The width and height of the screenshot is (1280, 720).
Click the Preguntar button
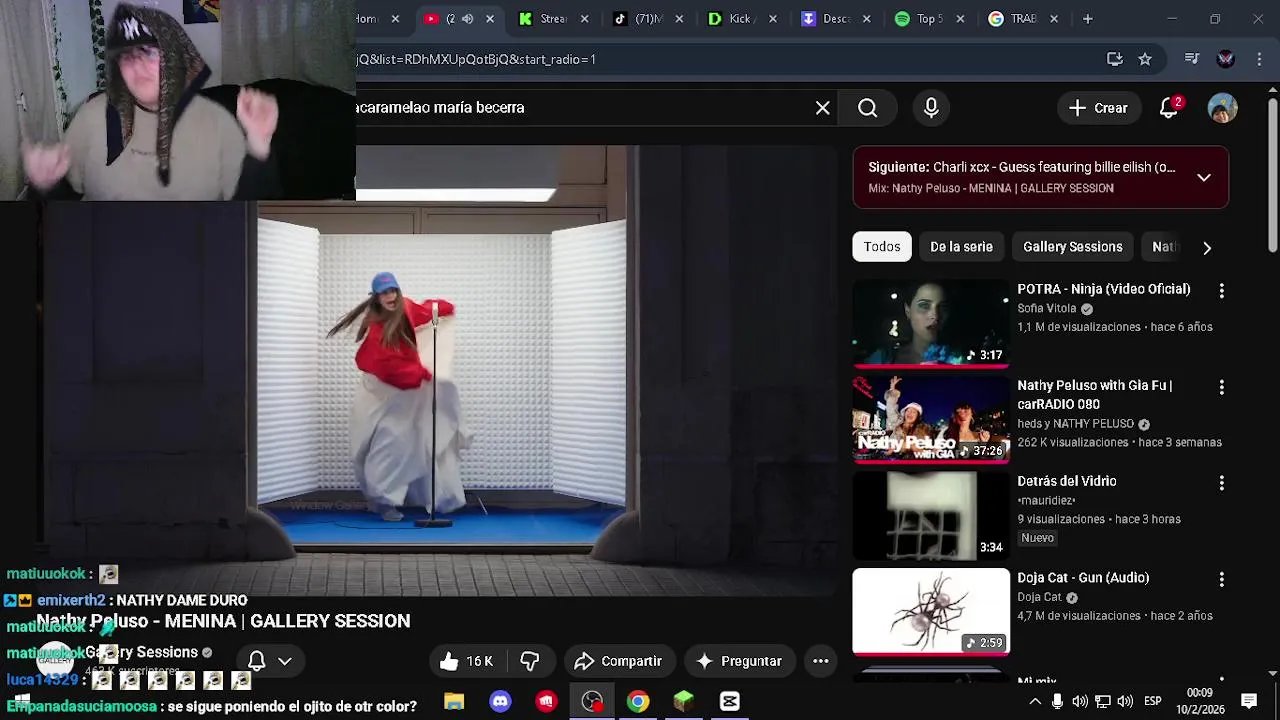click(x=739, y=661)
